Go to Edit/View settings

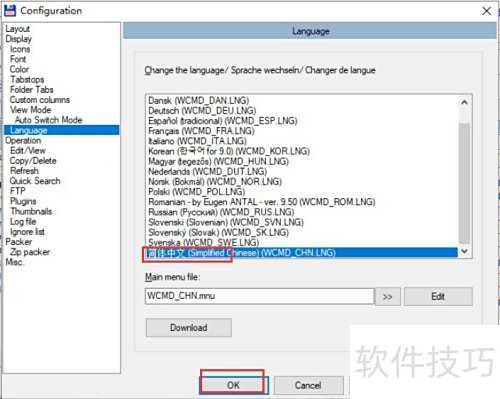click(28, 150)
